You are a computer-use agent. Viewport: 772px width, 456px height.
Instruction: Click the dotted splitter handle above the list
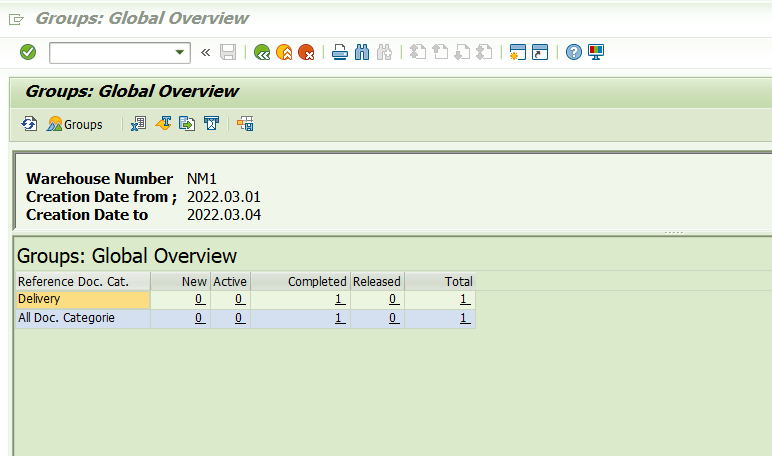[674, 232]
